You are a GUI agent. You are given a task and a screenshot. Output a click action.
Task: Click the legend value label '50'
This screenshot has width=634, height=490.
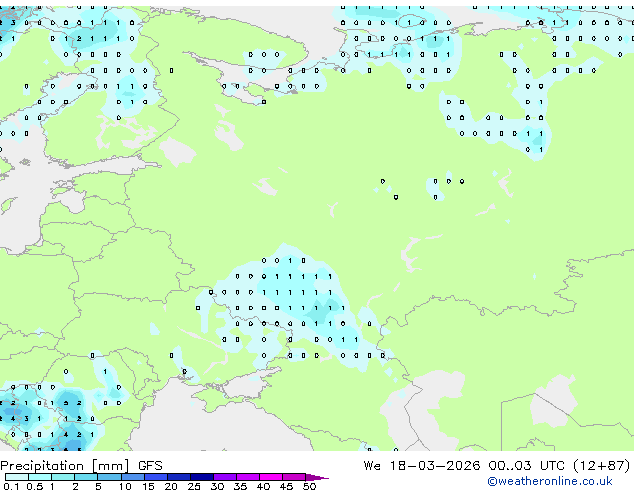tap(310, 486)
